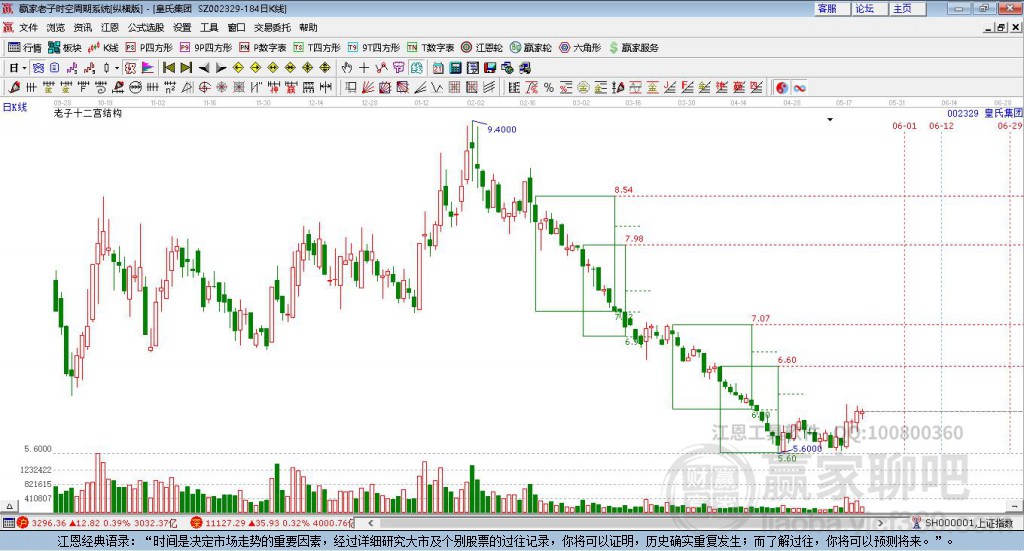This screenshot has height=551, width=1024.
Task: Open the 浏览 menu
Action: pos(56,27)
